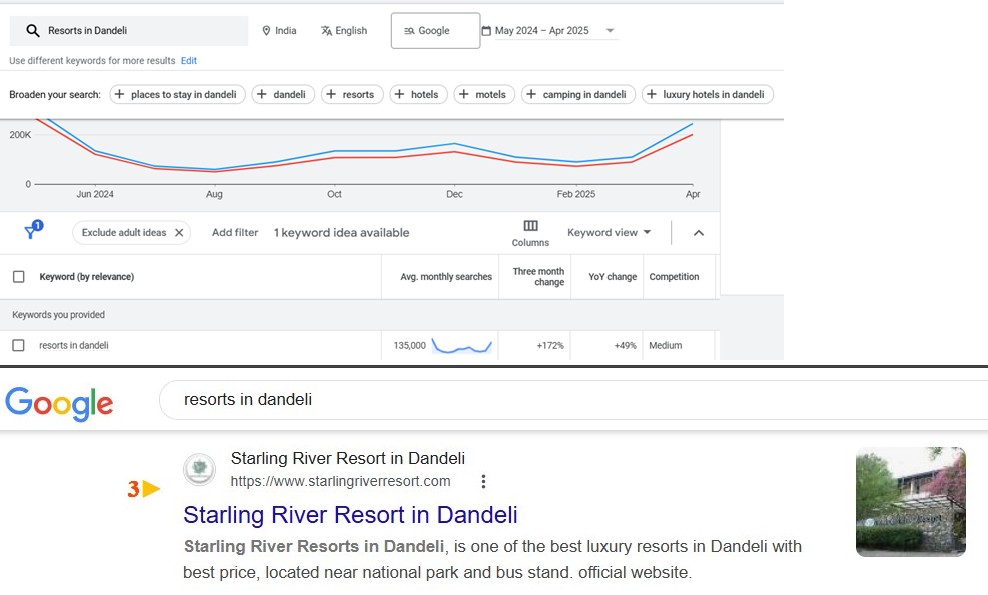Click the Google logo
The image size is (988, 595).
[59, 403]
